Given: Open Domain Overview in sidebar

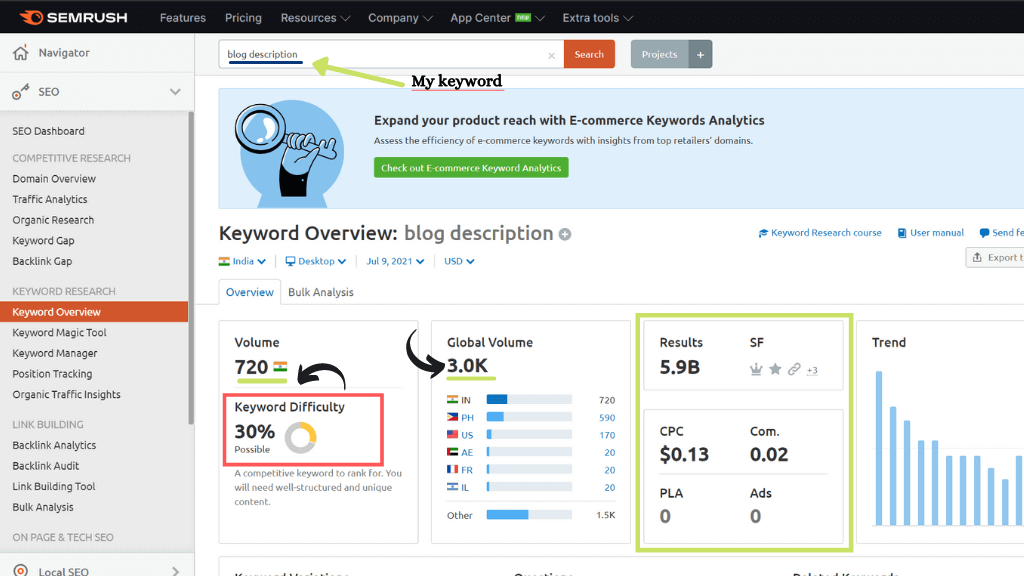Looking at the screenshot, I should point(54,178).
